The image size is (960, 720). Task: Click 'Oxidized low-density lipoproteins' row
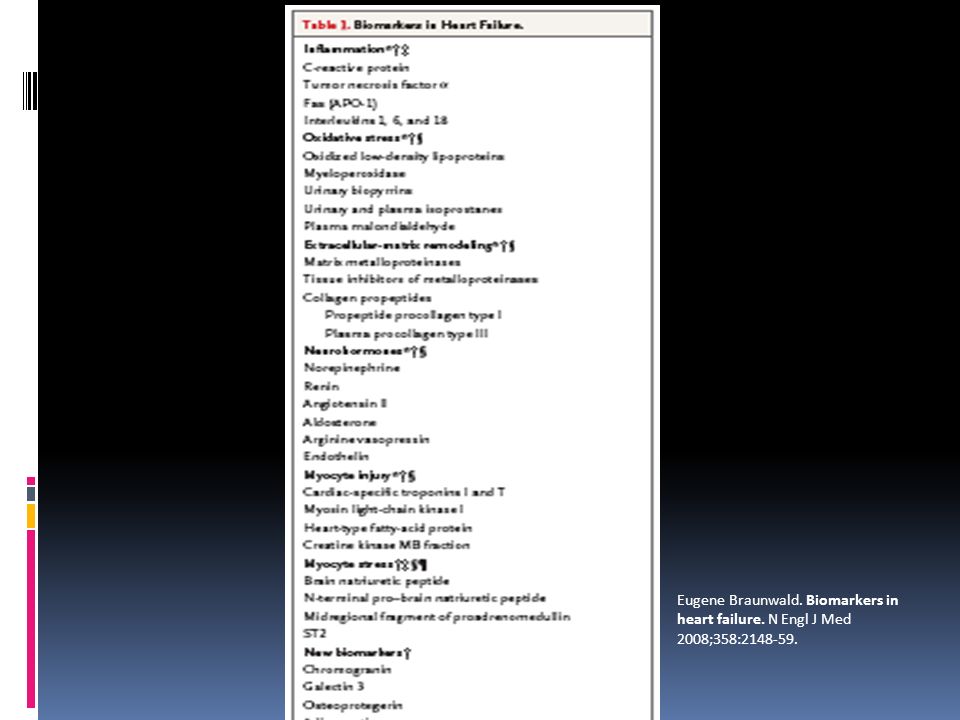pos(404,156)
